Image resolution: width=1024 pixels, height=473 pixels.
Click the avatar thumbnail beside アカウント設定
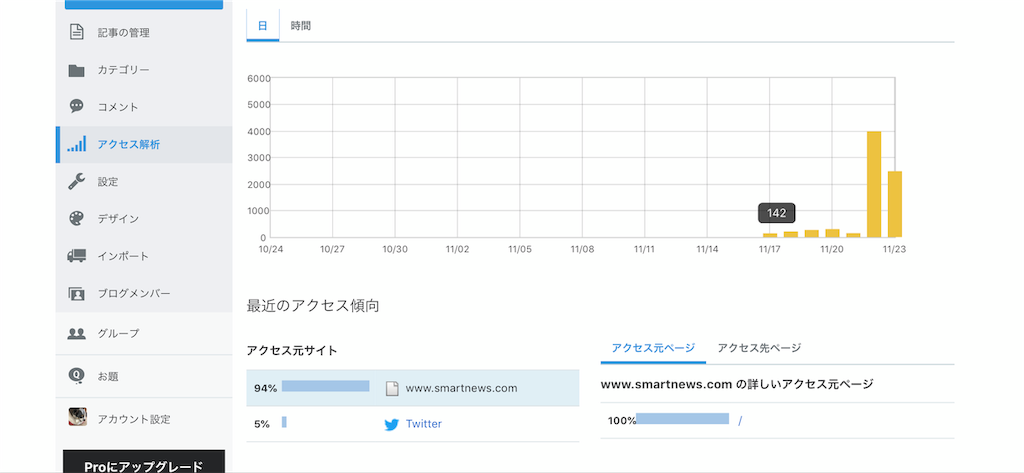point(78,417)
